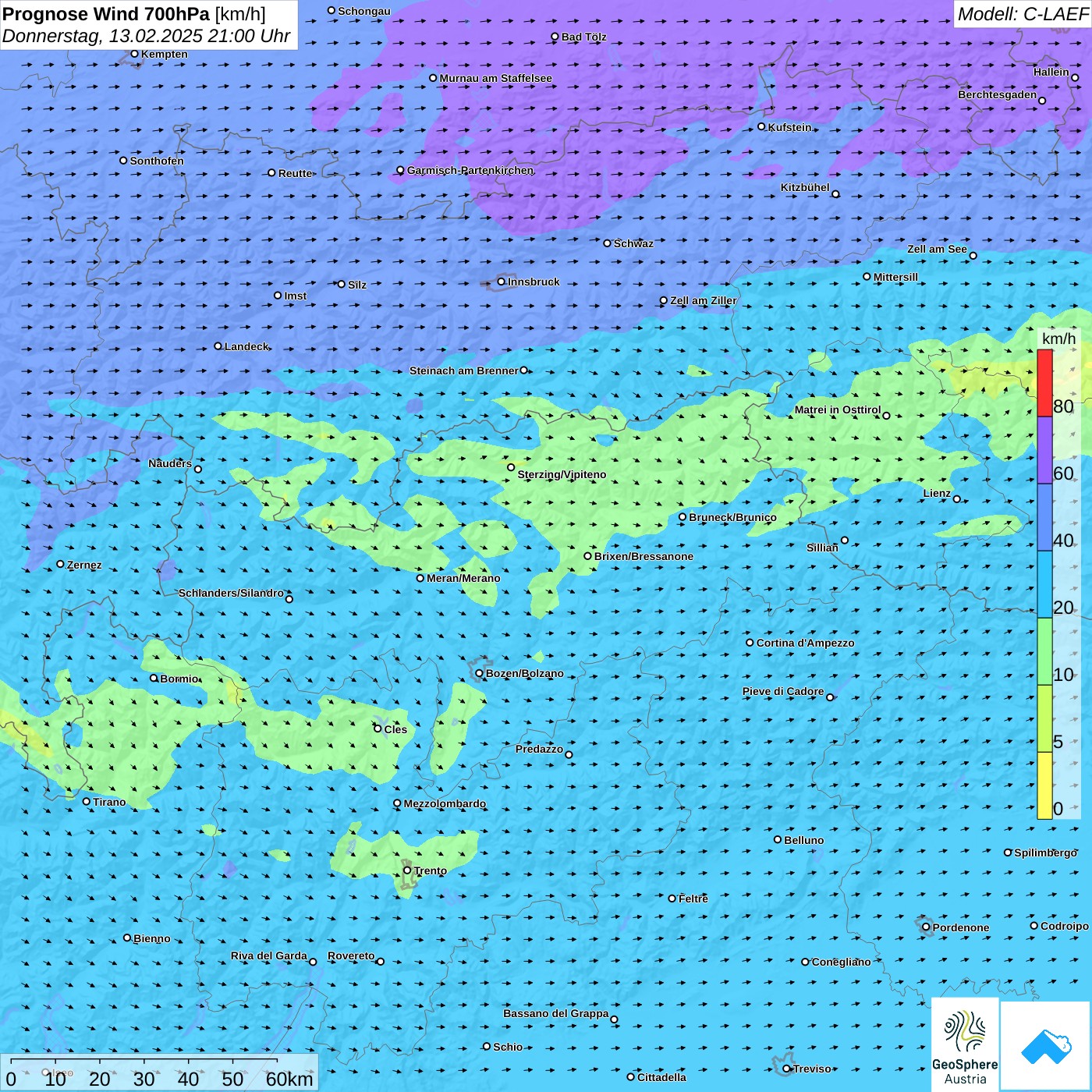Screen dimensions: 1092x1092
Task: Click the 'Sterzing/Vipiteno' label
Action: pos(562,474)
